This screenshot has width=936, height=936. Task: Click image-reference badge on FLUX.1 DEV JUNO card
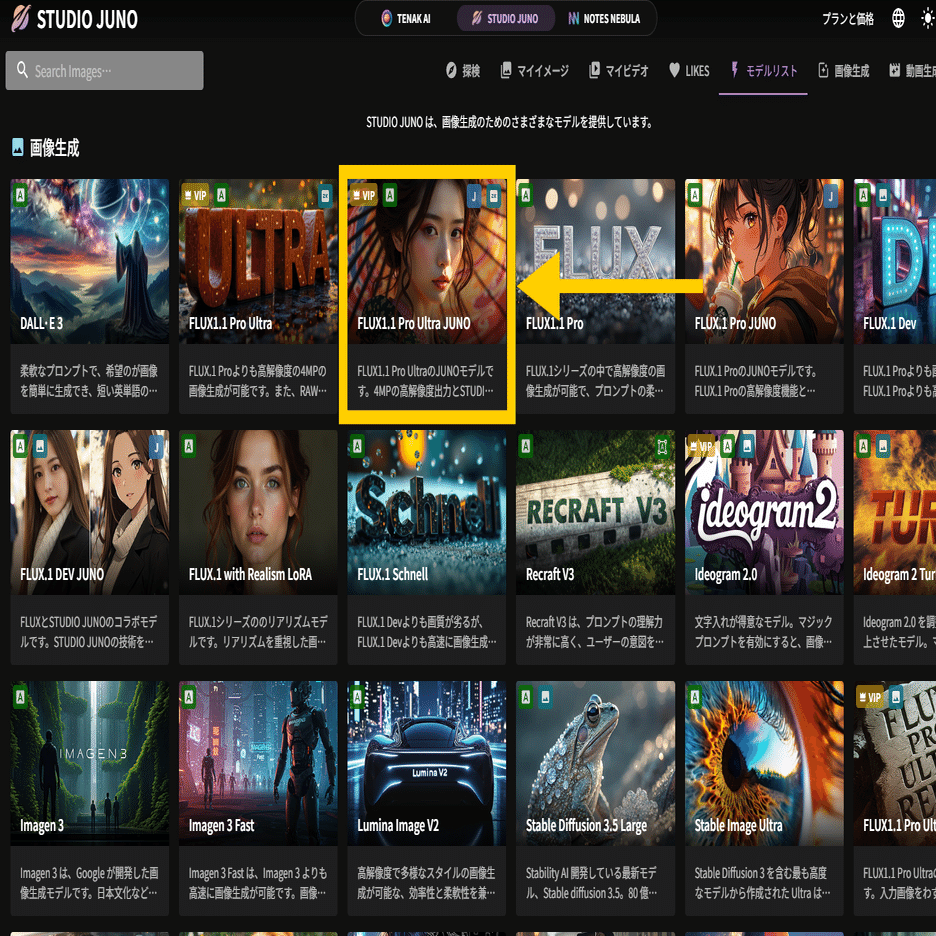click(40, 446)
